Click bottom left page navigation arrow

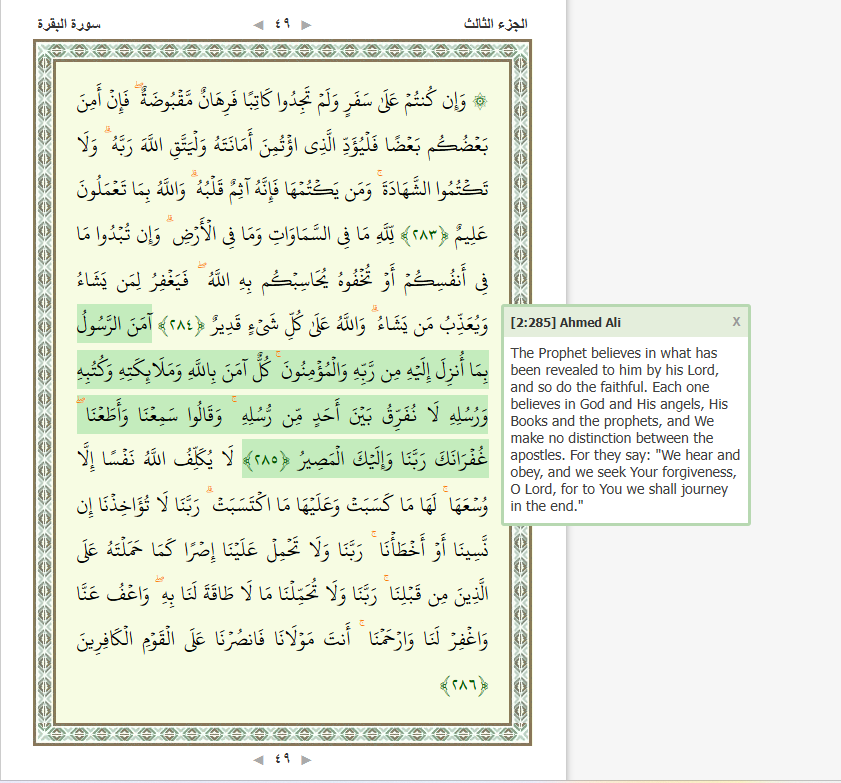click(x=259, y=759)
